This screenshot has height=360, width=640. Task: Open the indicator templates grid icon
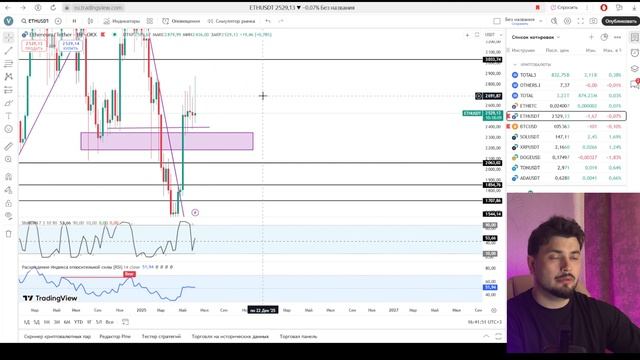coord(150,21)
